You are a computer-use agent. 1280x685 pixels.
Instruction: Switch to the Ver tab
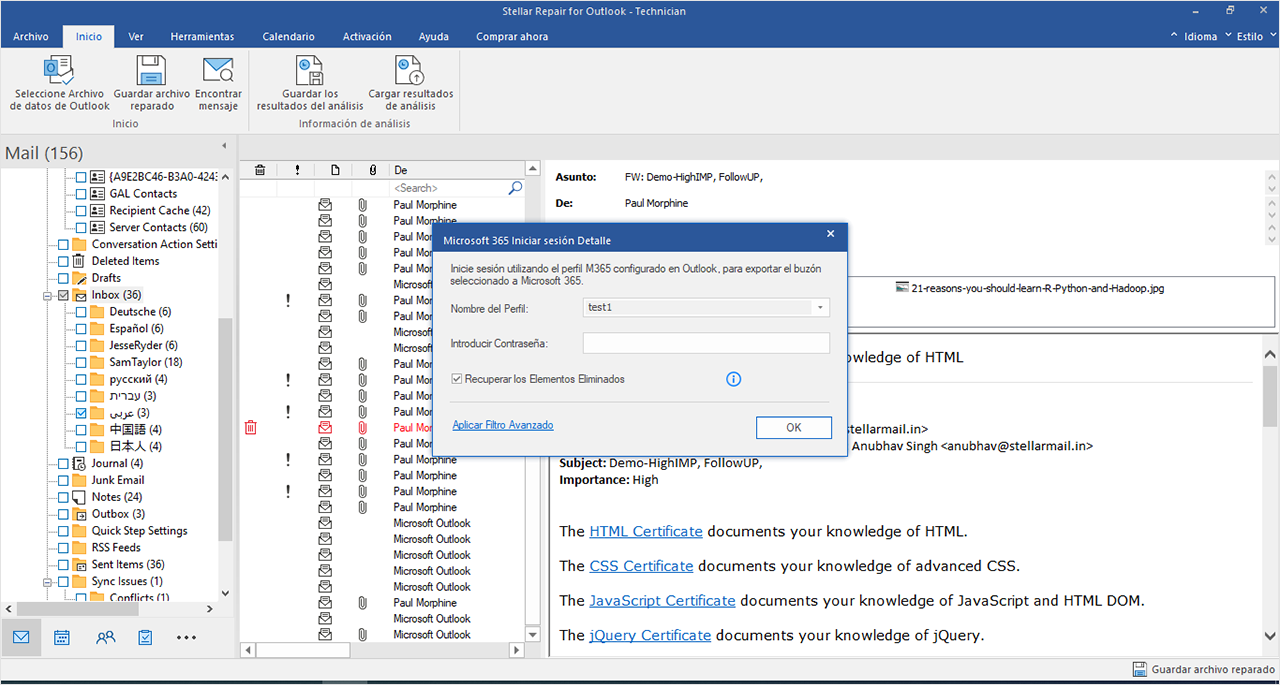136,37
